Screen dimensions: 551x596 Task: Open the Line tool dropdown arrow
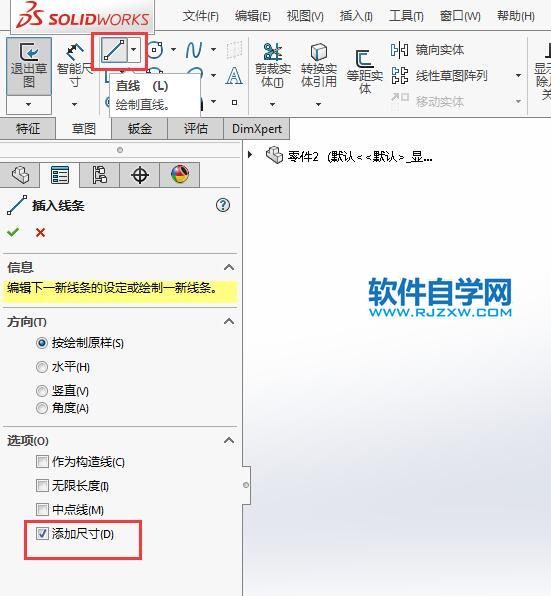coord(134,50)
